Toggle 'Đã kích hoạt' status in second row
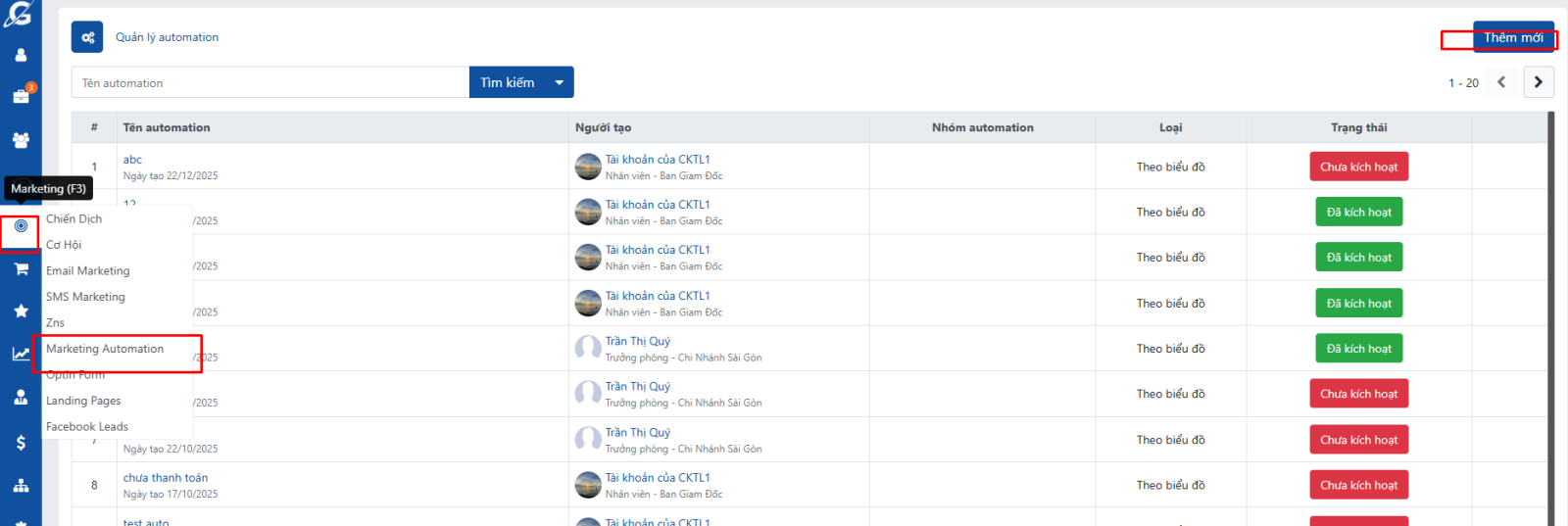The height and width of the screenshot is (526, 1568). coord(1358,213)
